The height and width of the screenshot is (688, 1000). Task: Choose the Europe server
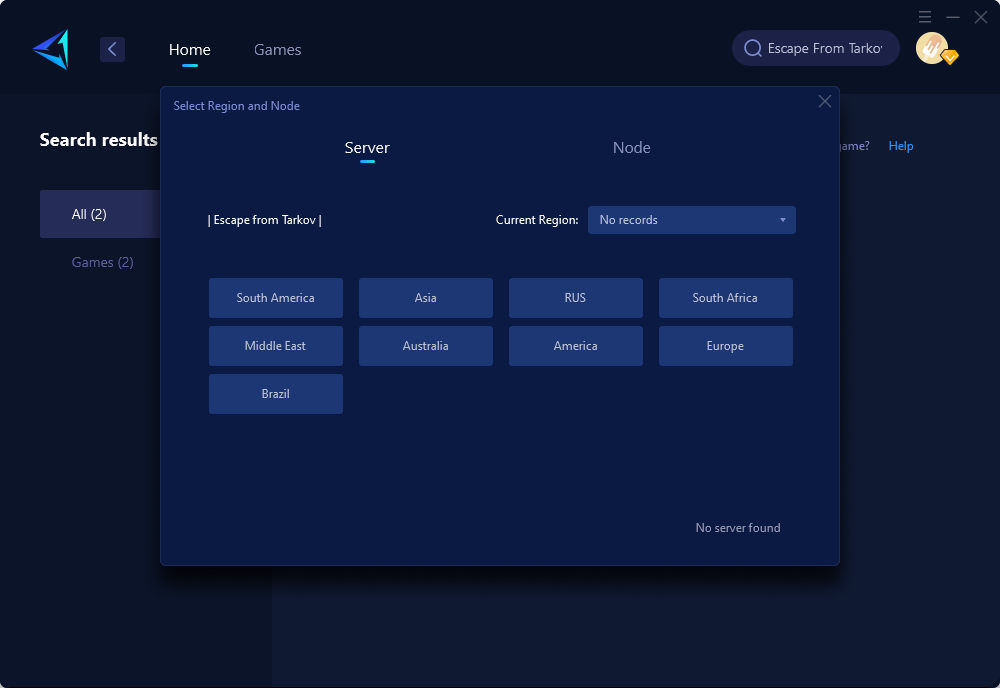pyautogui.click(x=725, y=346)
